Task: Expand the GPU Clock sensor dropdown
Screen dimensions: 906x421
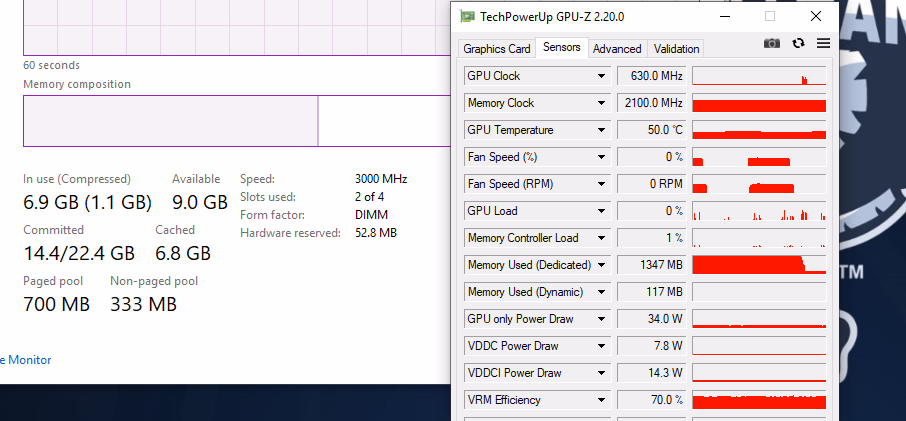Action: pos(601,76)
